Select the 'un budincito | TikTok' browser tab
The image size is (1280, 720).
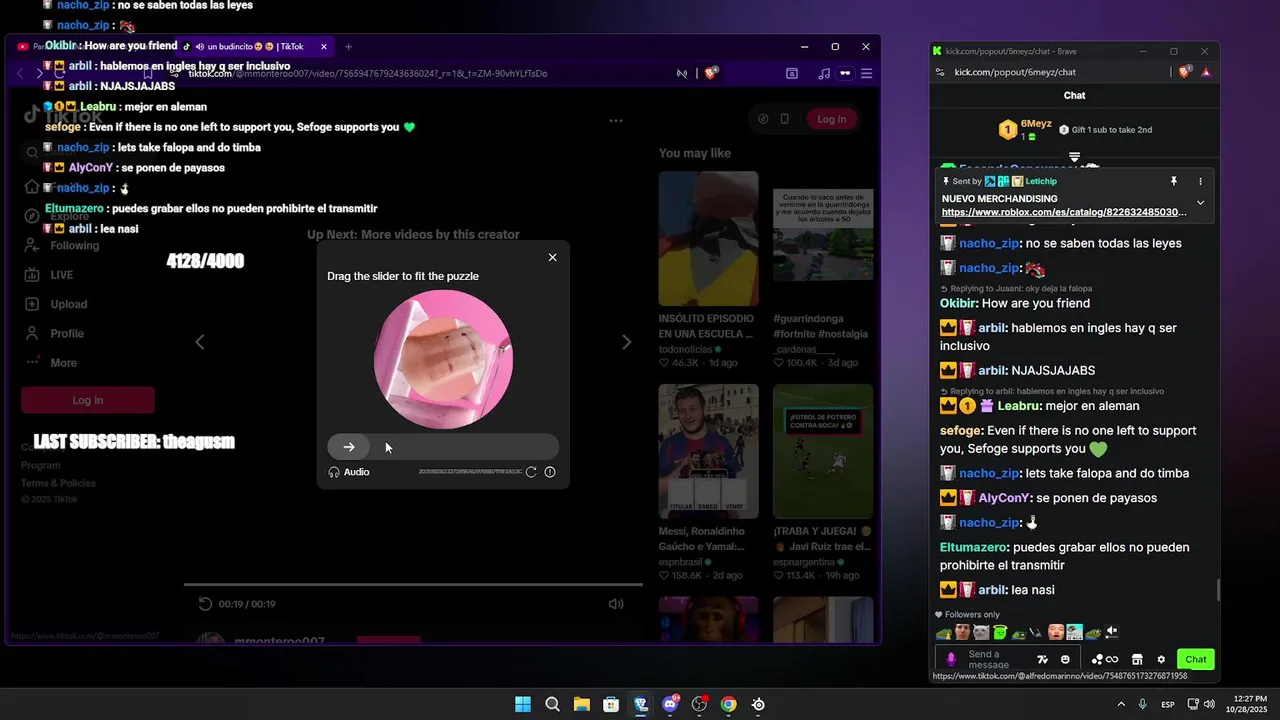pyautogui.click(x=255, y=46)
